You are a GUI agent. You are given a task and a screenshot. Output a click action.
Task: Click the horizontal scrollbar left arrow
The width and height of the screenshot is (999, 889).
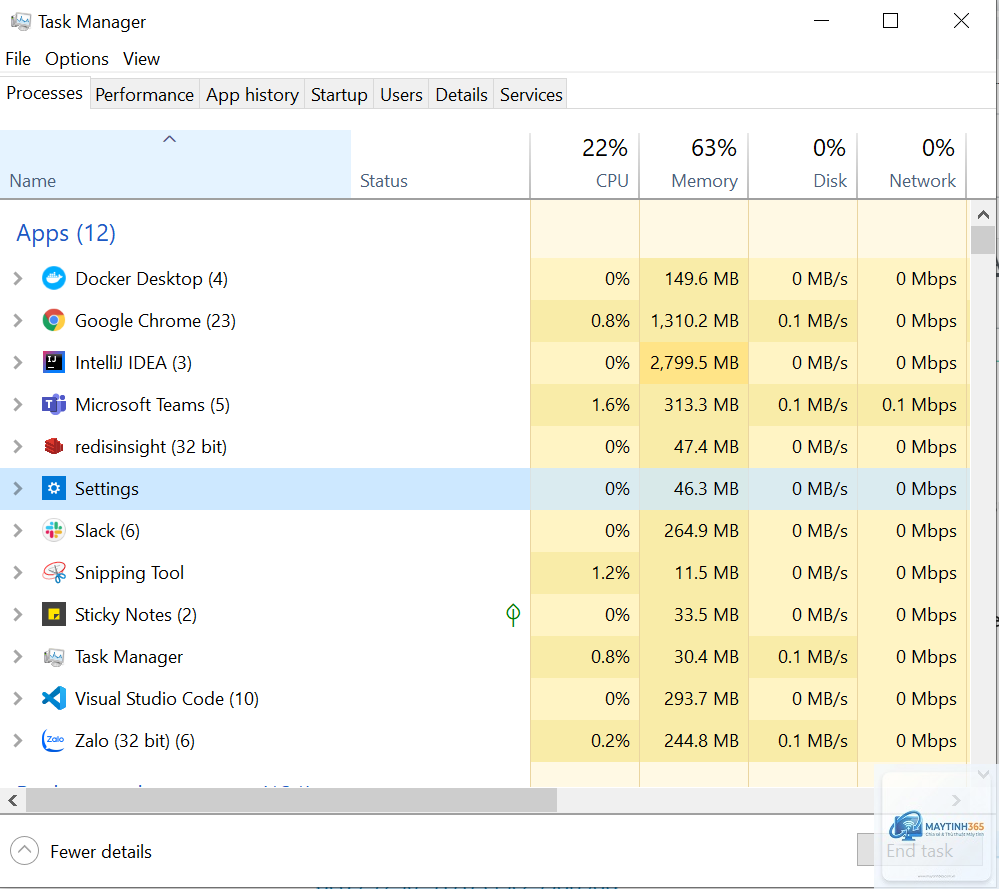click(13, 800)
